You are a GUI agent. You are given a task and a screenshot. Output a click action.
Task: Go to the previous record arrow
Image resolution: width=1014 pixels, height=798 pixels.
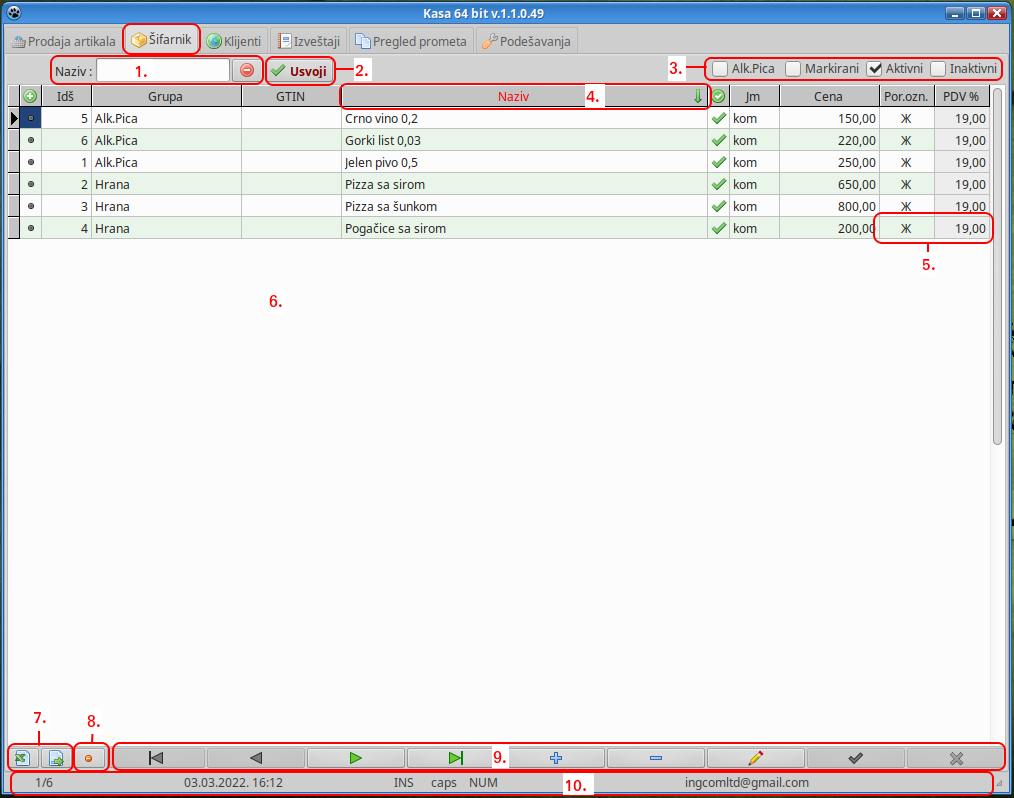click(256, 758)
